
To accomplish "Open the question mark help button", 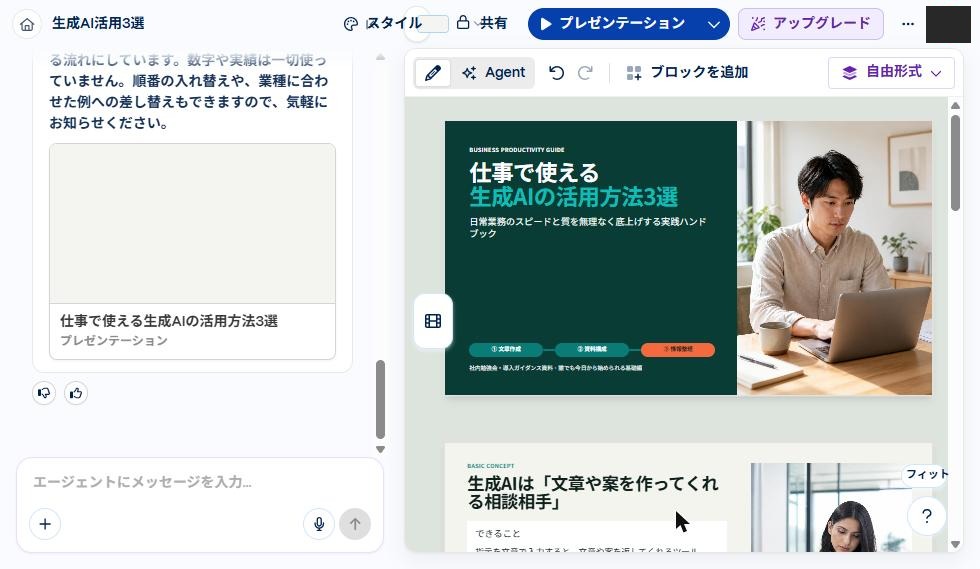I will pos(927,516).
